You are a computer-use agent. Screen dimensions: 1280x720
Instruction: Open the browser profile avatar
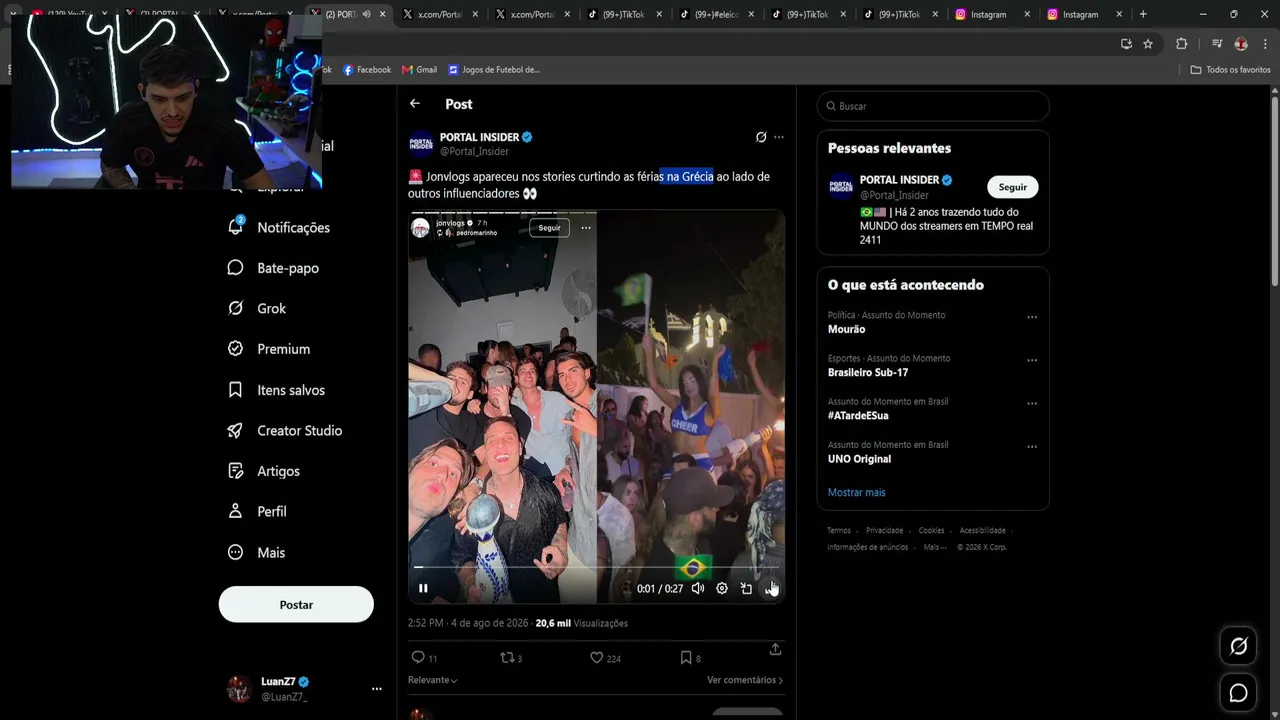[x=1241, y=44]
